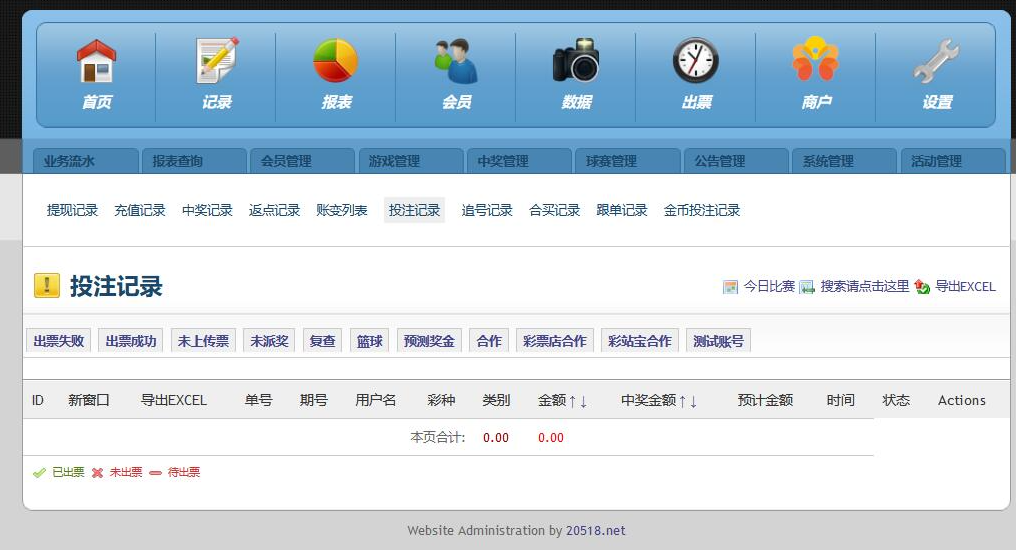The width and height of the screenshot is (1016, 550).
Task: Sort 中奖金额 ascending with up arrow
Action: pos(682,402)
